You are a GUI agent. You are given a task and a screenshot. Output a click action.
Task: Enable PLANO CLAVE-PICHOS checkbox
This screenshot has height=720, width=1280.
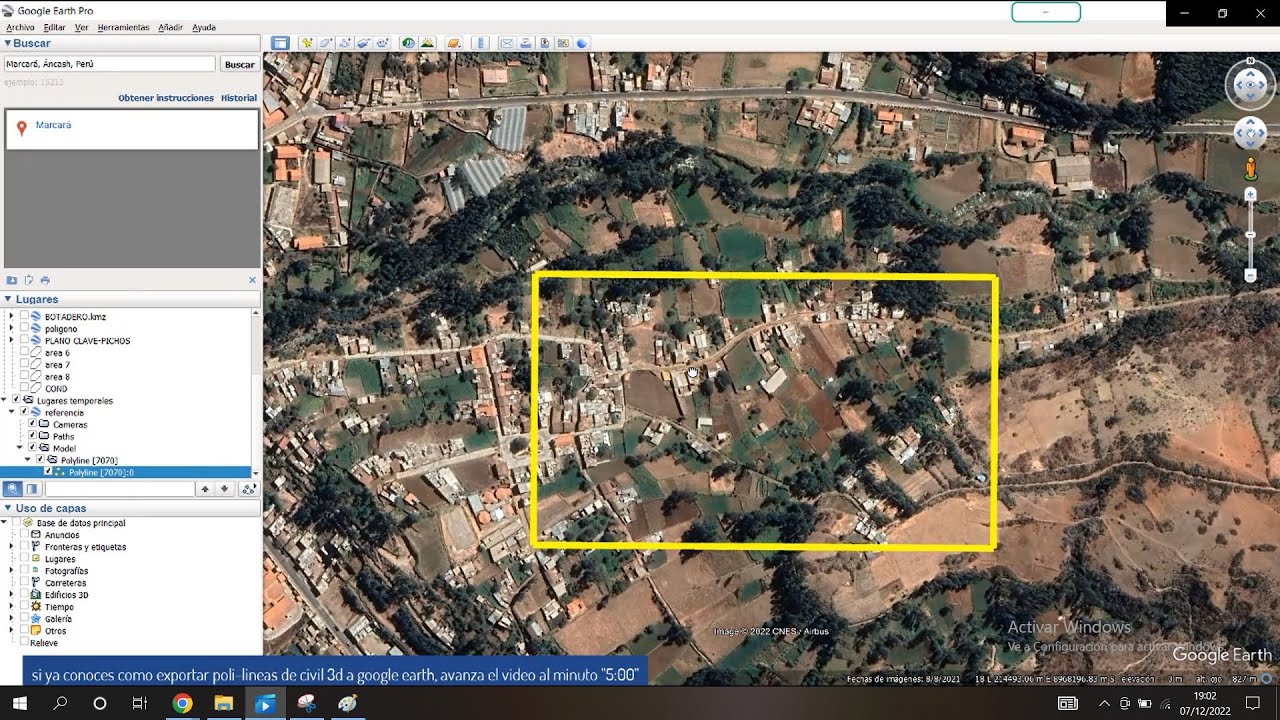[x=24, y=340]
